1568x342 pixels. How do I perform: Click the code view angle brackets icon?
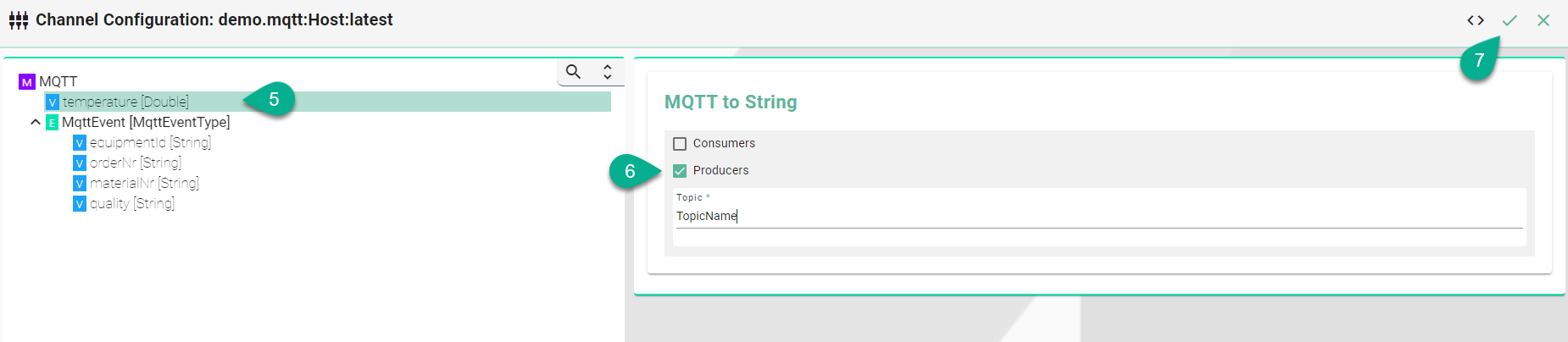coord(1476,20)
